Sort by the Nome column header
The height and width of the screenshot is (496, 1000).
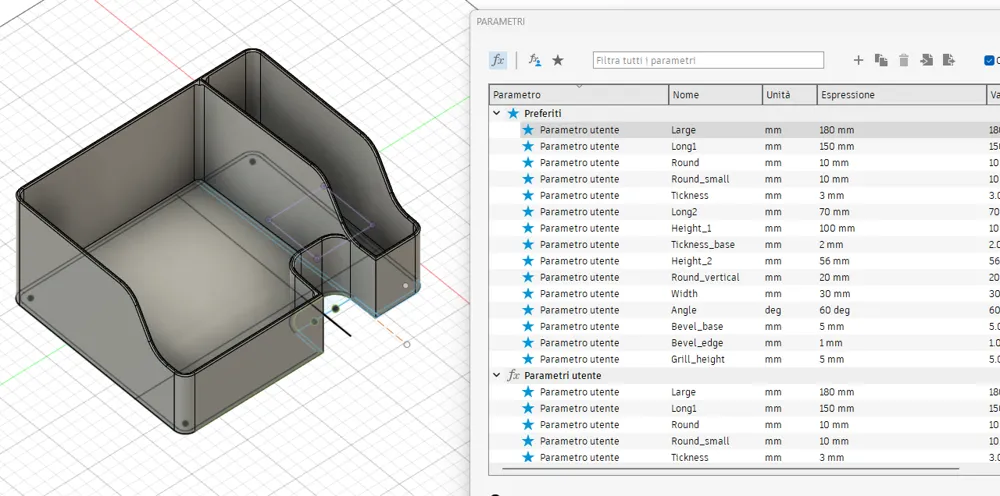pyautogui.click(x=716, y=95)
